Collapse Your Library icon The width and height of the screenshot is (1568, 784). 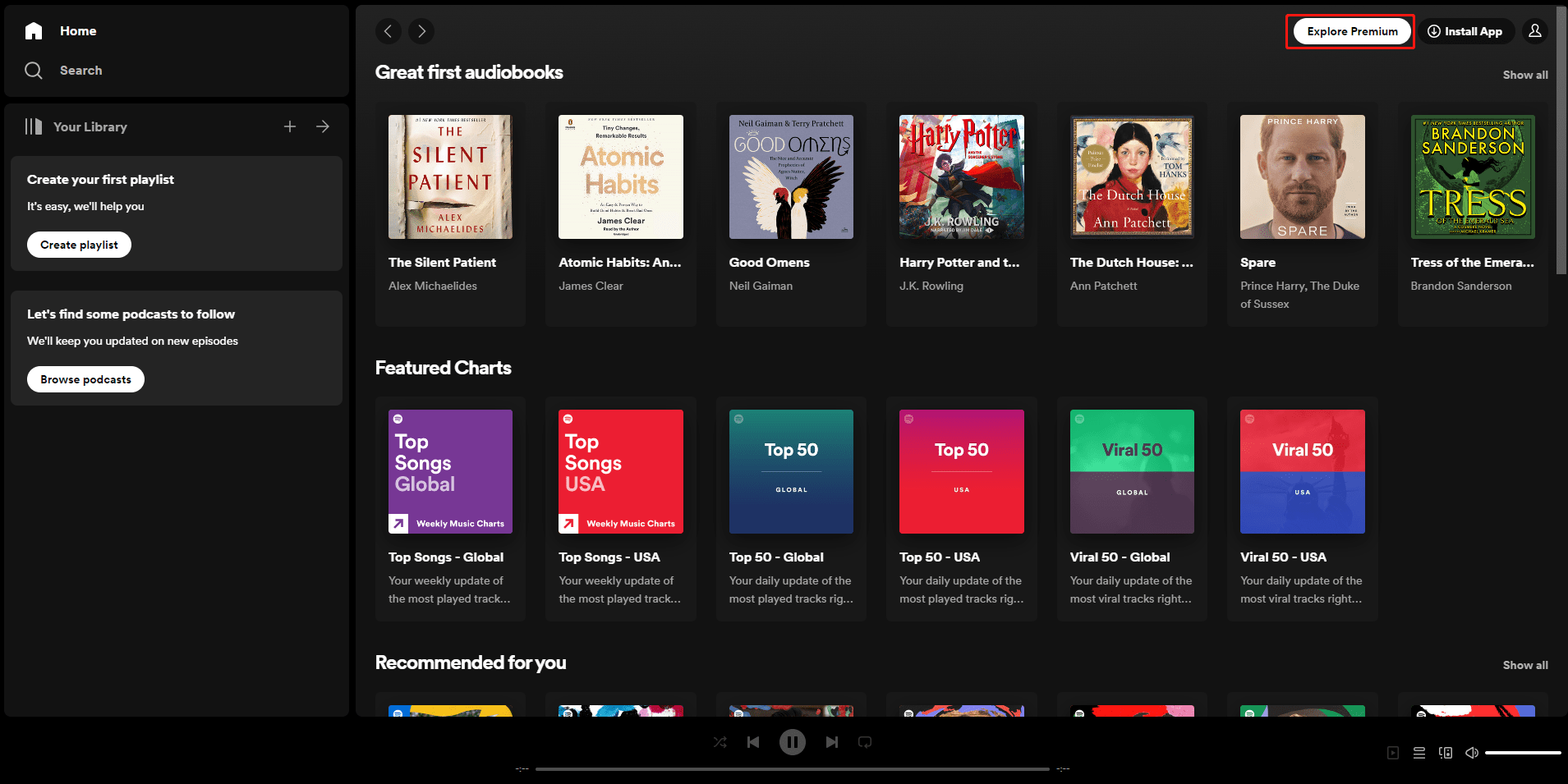34,126
